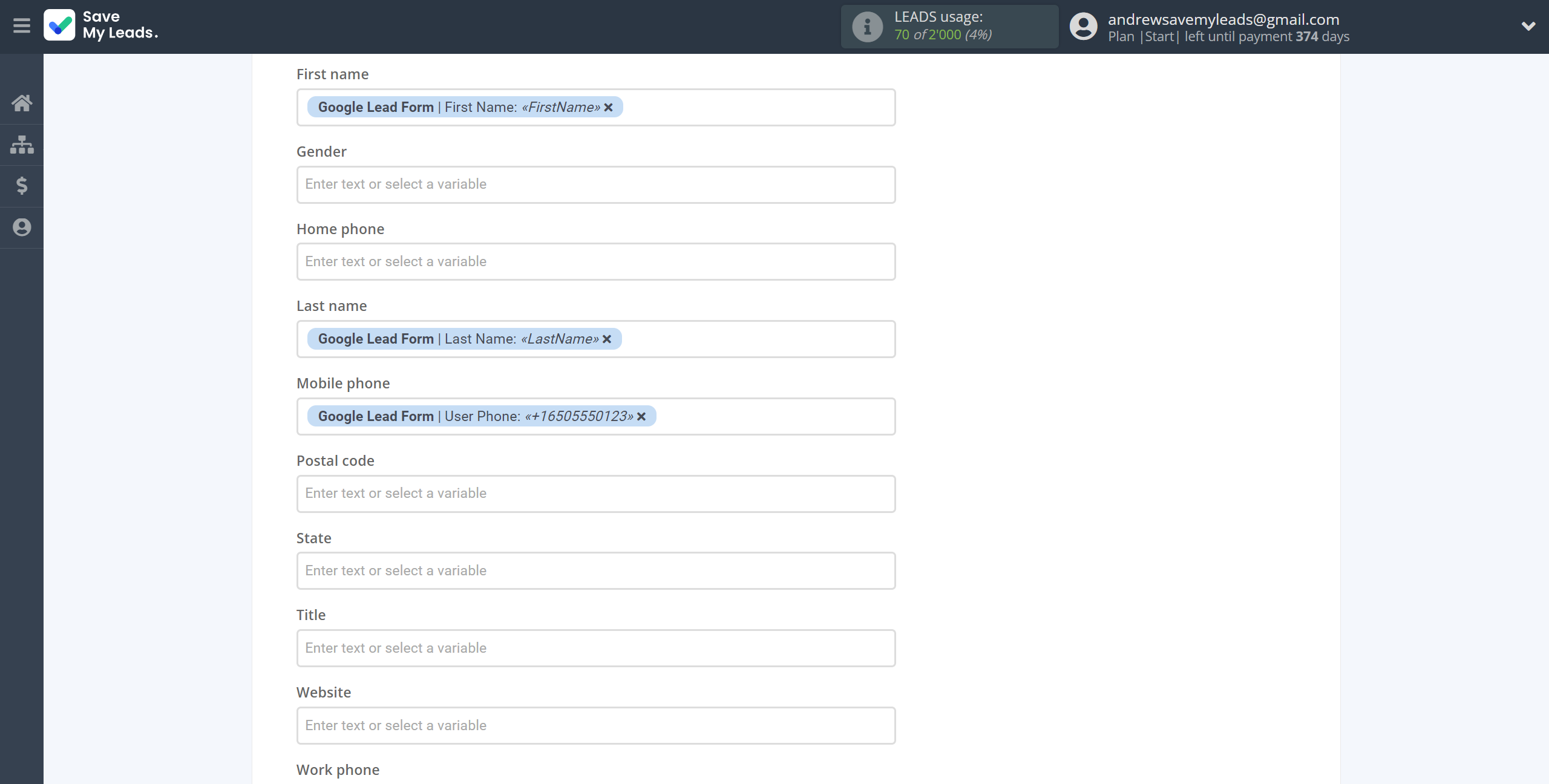Click the Gender input field
The height and width of the screenshot is (784, 1549).
coord(596,185)
